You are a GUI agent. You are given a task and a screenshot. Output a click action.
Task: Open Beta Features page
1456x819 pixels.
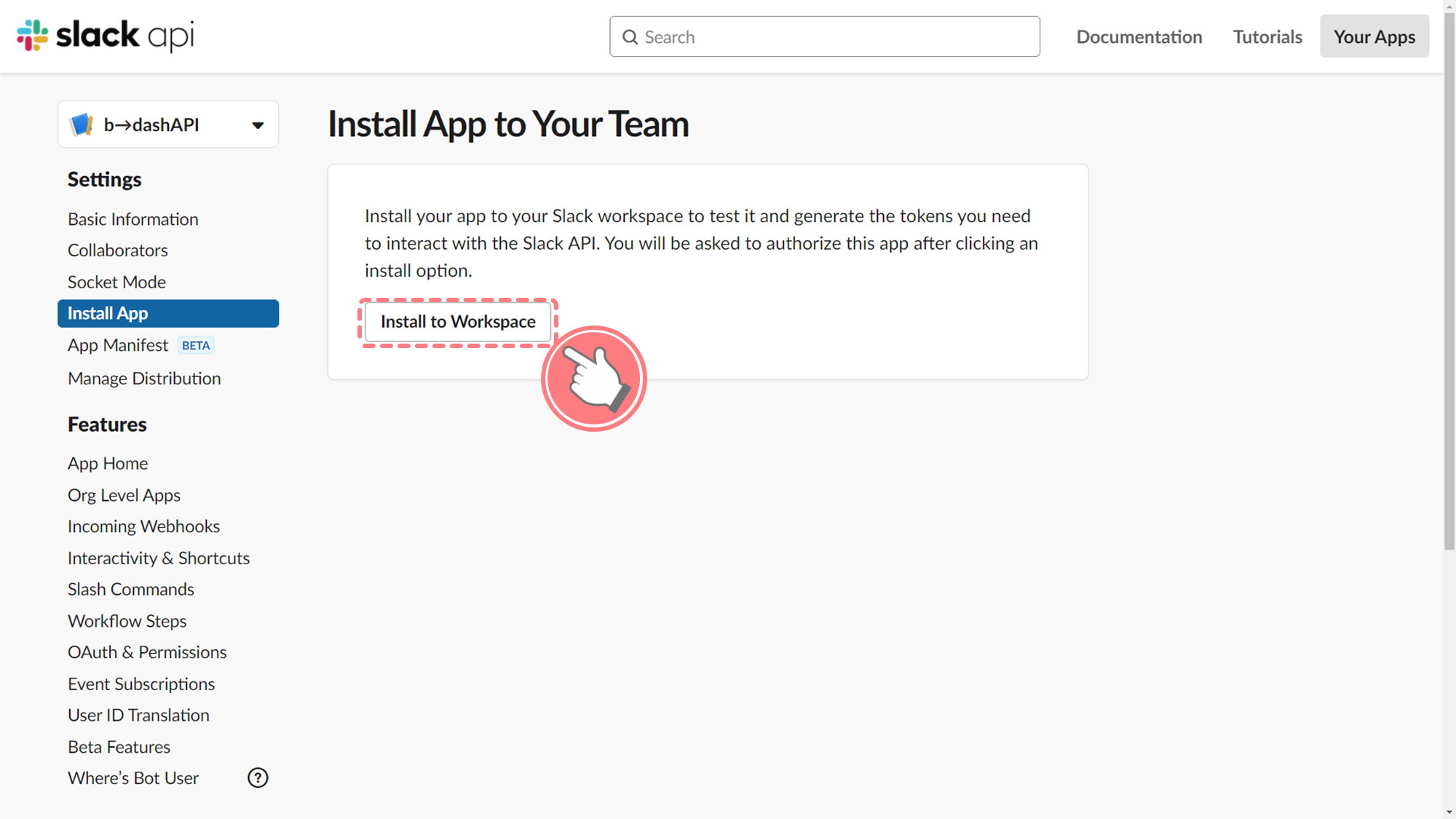click(x=119, y=747)
